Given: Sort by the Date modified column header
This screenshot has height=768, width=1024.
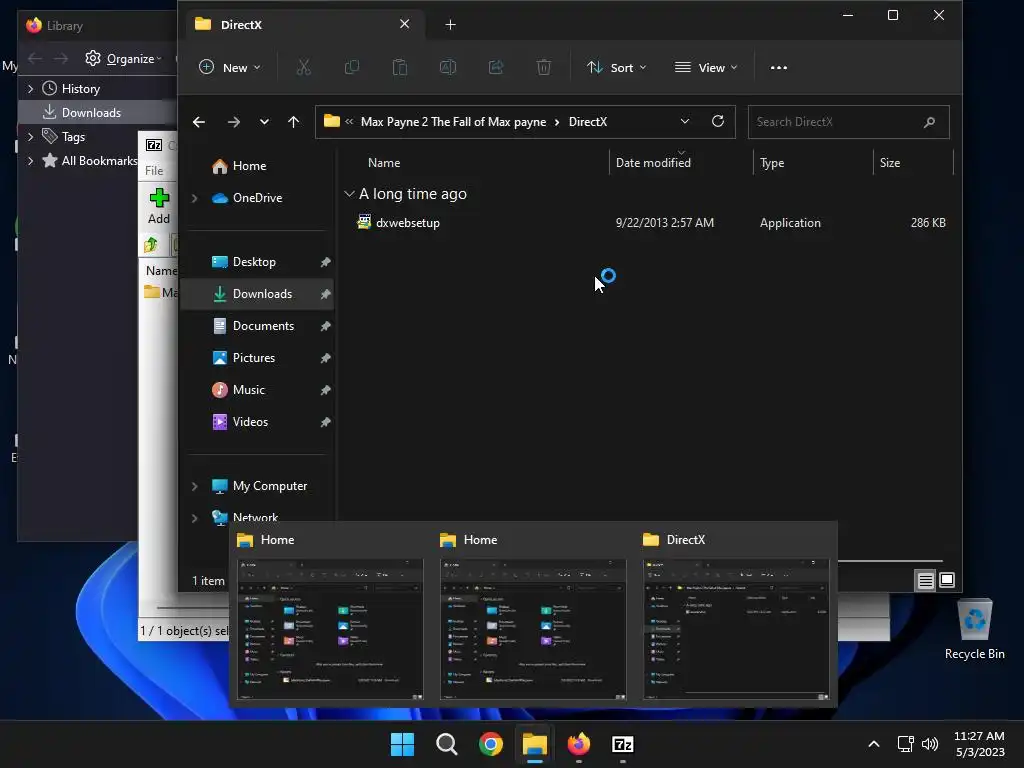Looking at the screenshot, I should (x=653, y=163).
